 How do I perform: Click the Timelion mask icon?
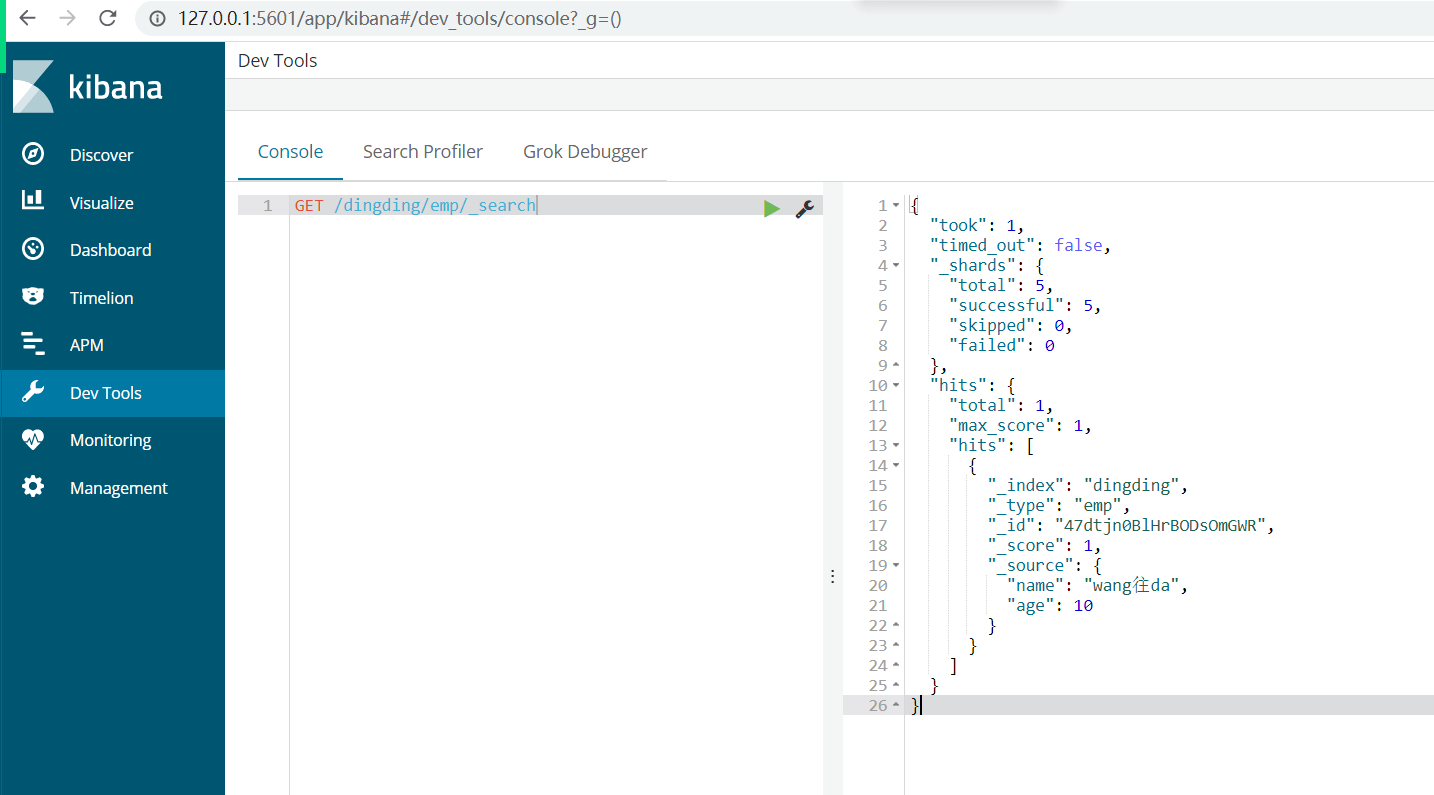[x=33, y=297]
